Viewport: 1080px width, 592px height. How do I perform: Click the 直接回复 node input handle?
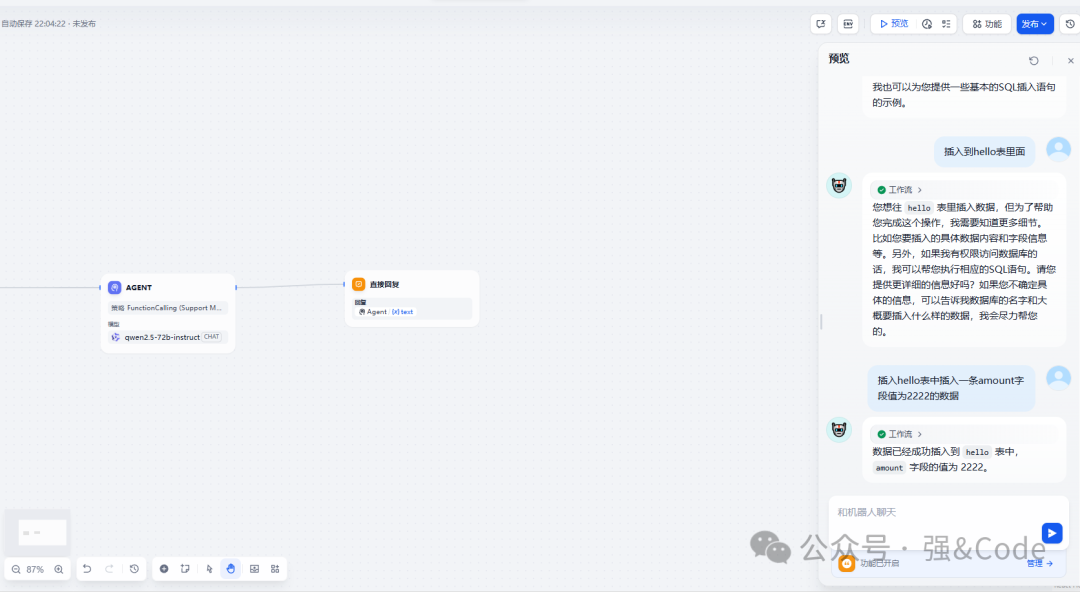click(344, 284)
